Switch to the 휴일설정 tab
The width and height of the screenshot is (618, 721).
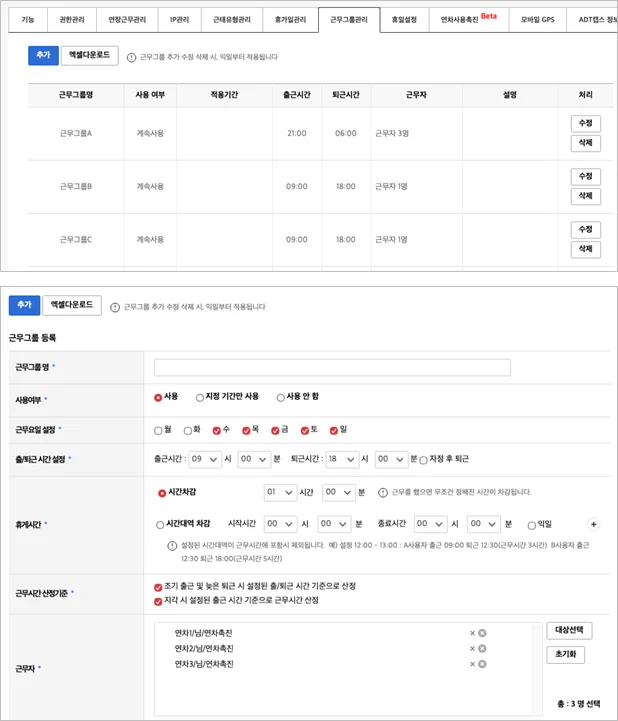coord(405,19)
